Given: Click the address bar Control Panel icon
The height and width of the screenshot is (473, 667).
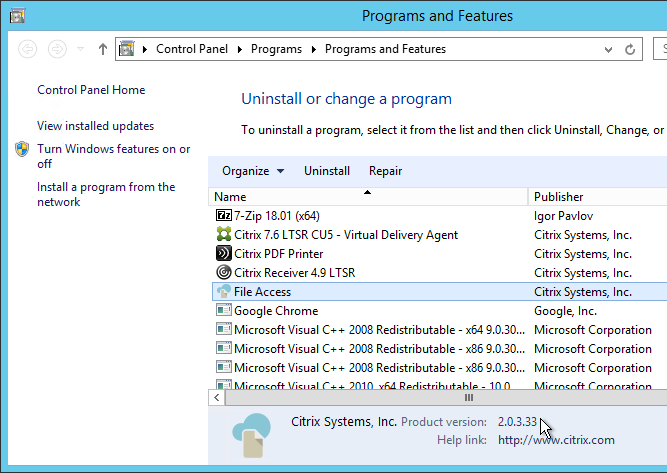Looking at the screenshot, I should (x=127, y=49).
